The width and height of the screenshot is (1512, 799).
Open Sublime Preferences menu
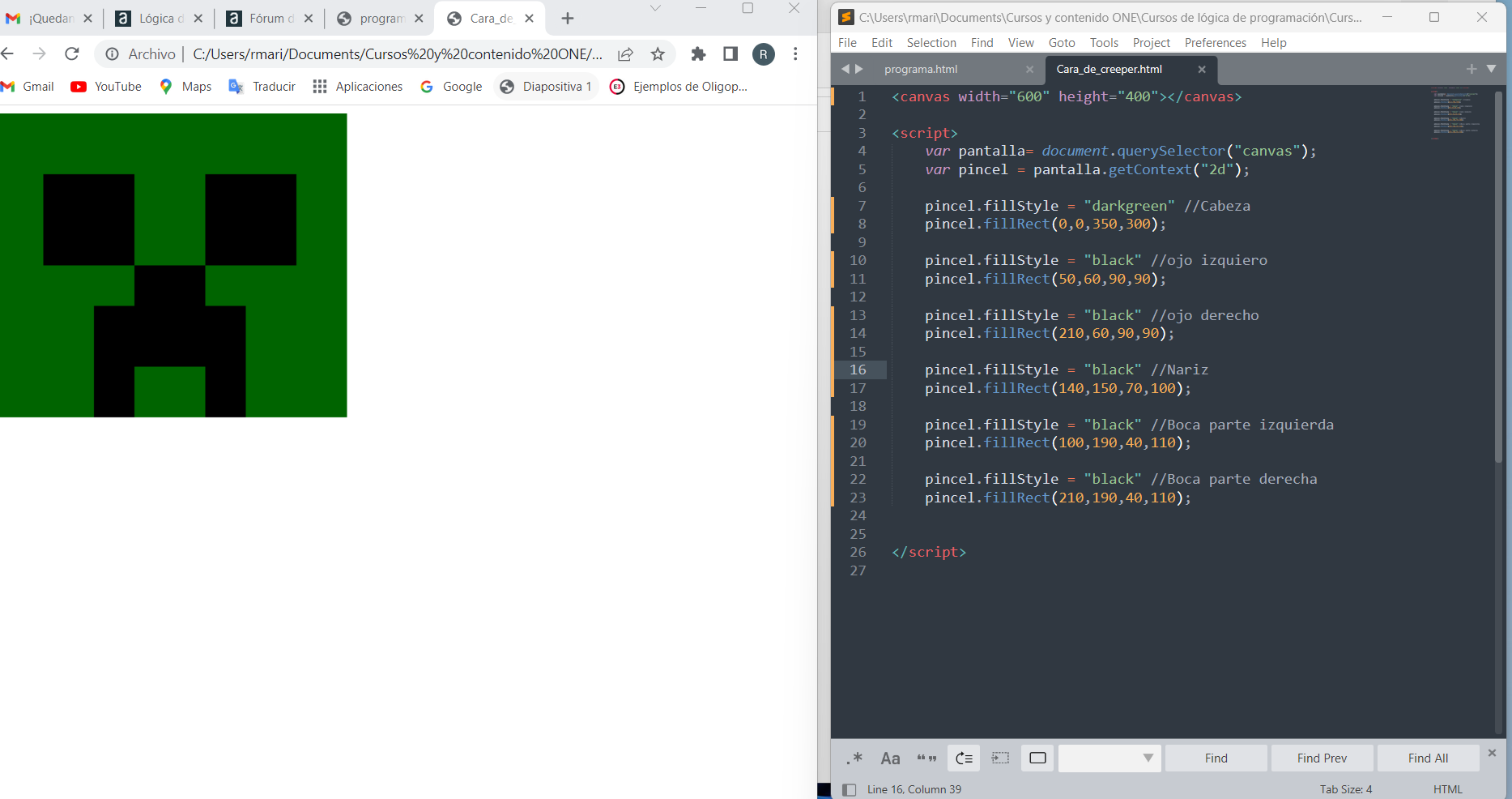tap(1216, 43)
